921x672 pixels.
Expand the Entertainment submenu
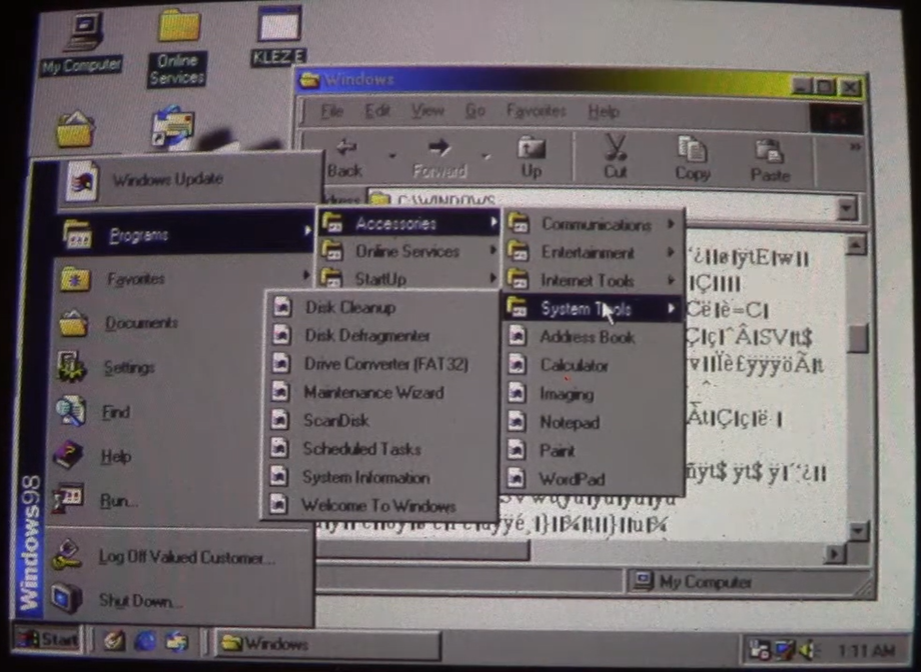[x=593, y=253]
